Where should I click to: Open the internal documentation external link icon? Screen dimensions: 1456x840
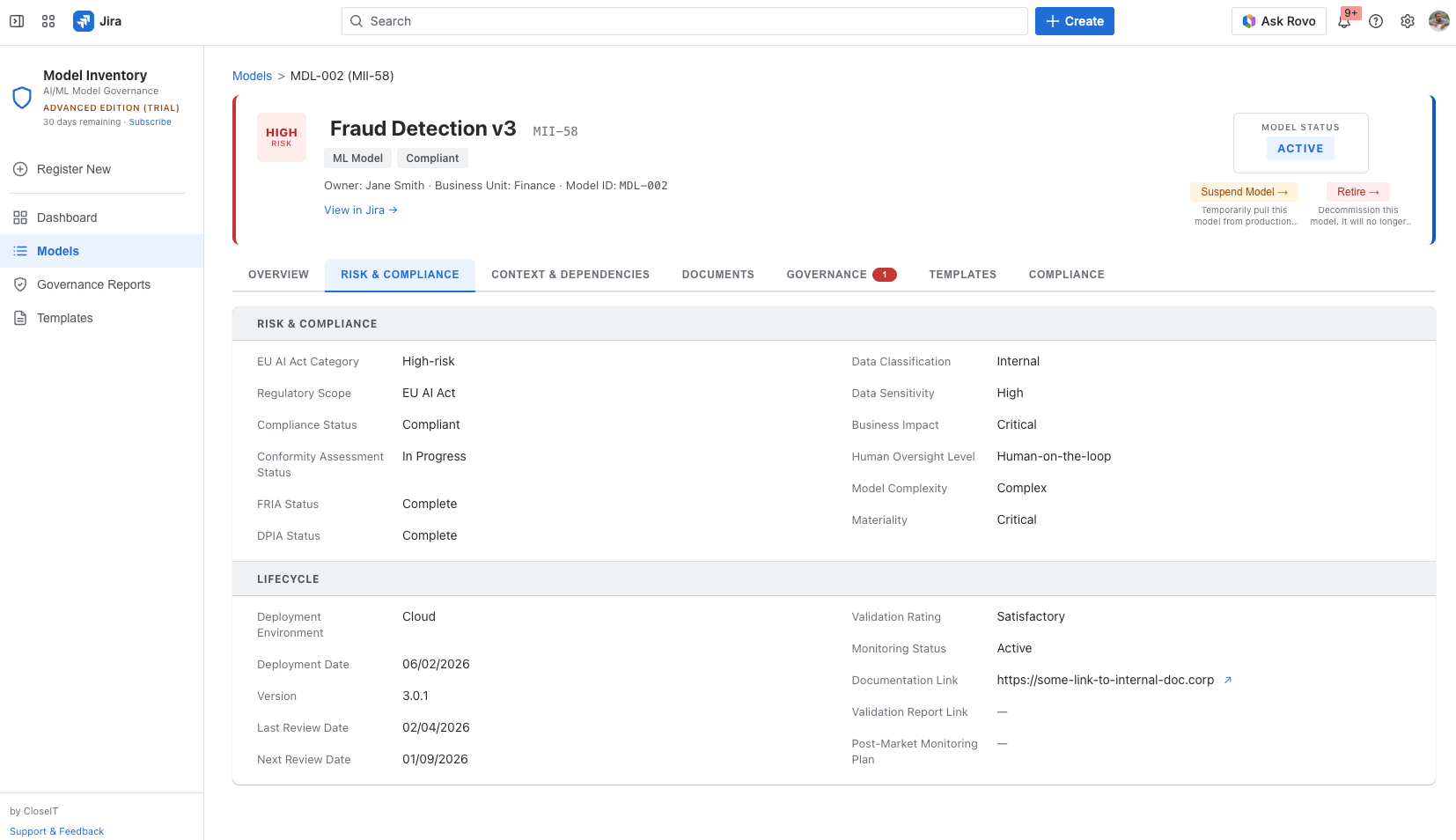pos(1227,680)
